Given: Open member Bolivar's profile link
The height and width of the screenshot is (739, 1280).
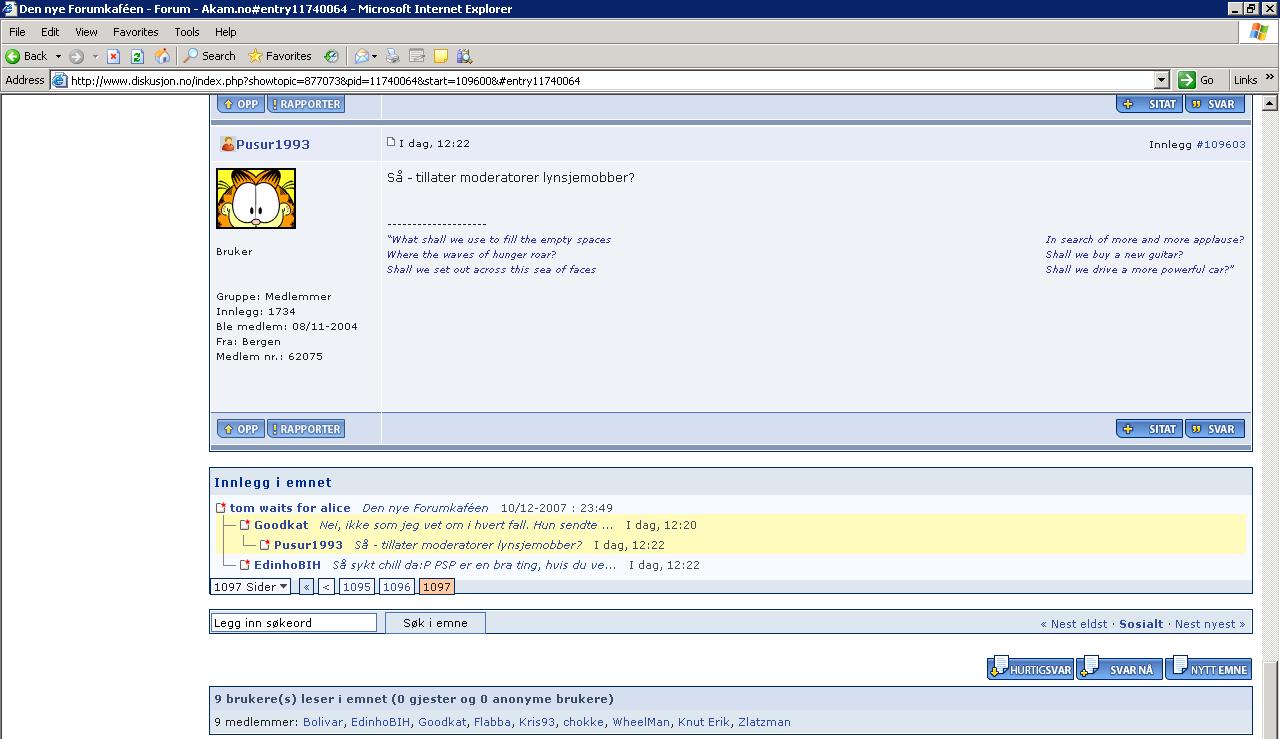Looking at the screenshot, I should pos(323,722).
